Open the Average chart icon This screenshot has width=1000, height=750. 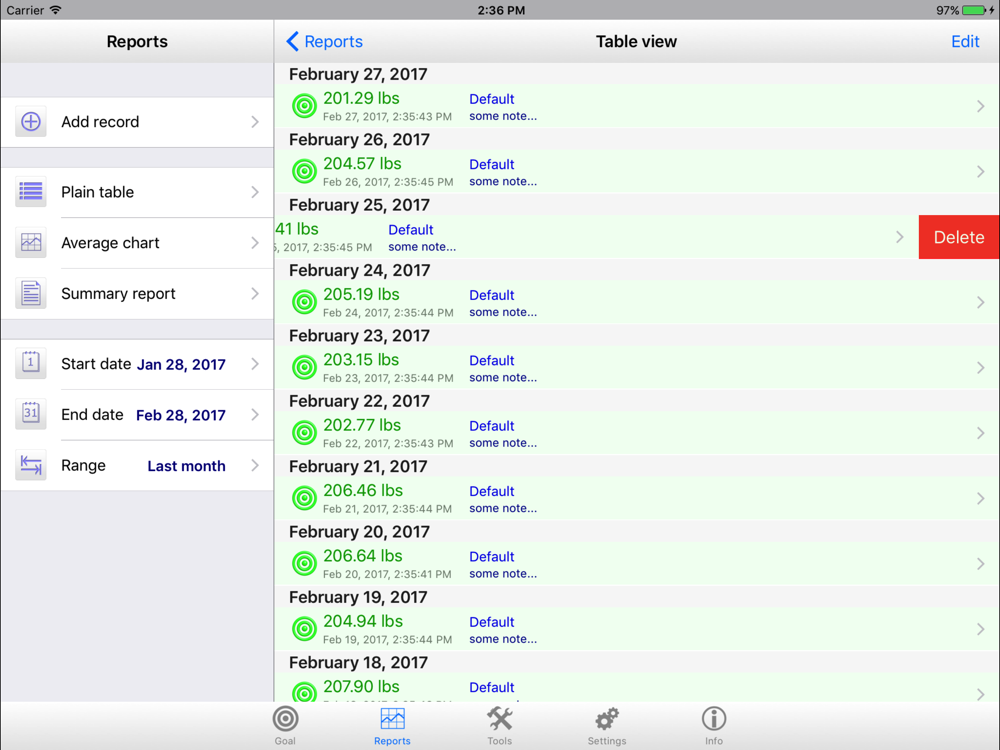pos(31,243)
